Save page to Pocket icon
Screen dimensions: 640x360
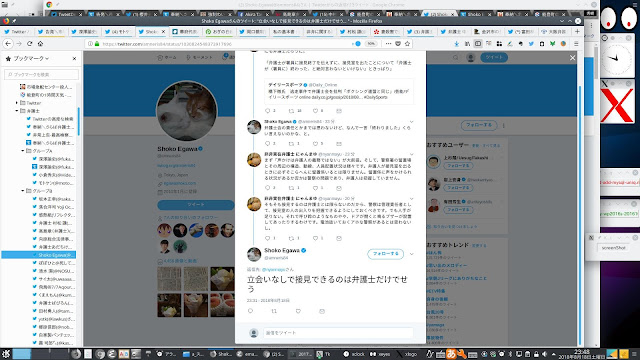[x=398, y=44]
